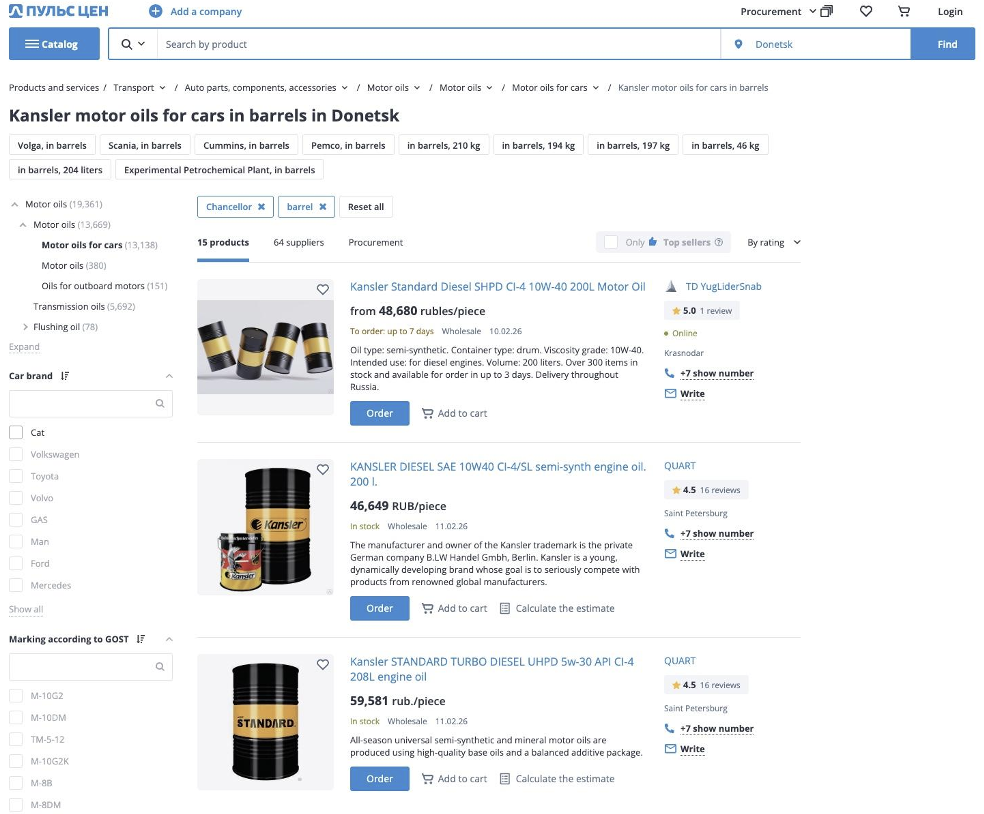The width and height of the screenshot is (984, 814).
Task: Expand Motor oils for cars breadcrumb dropdown
Action: point(596,88)
